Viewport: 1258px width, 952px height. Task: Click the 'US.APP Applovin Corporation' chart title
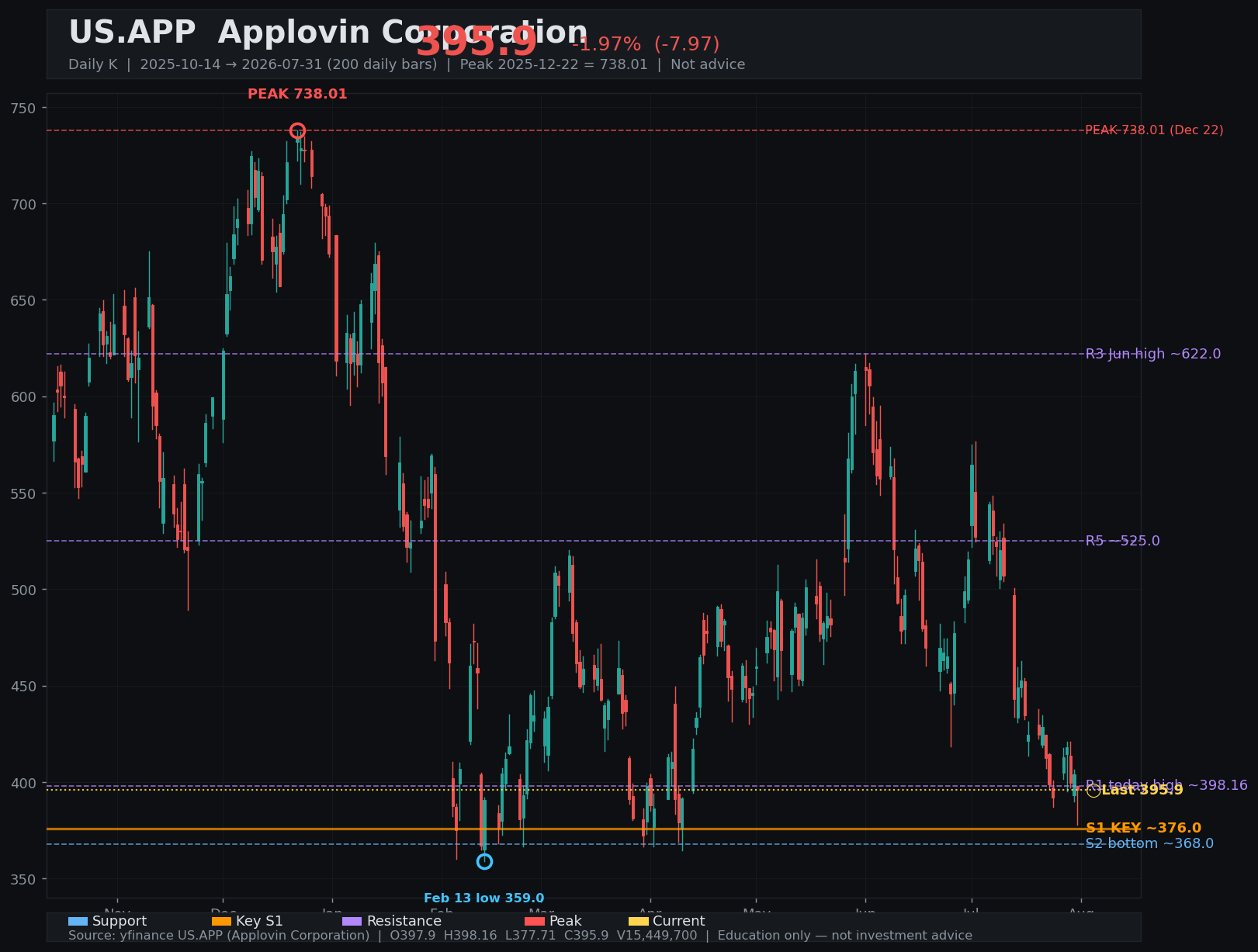point(328,33)
